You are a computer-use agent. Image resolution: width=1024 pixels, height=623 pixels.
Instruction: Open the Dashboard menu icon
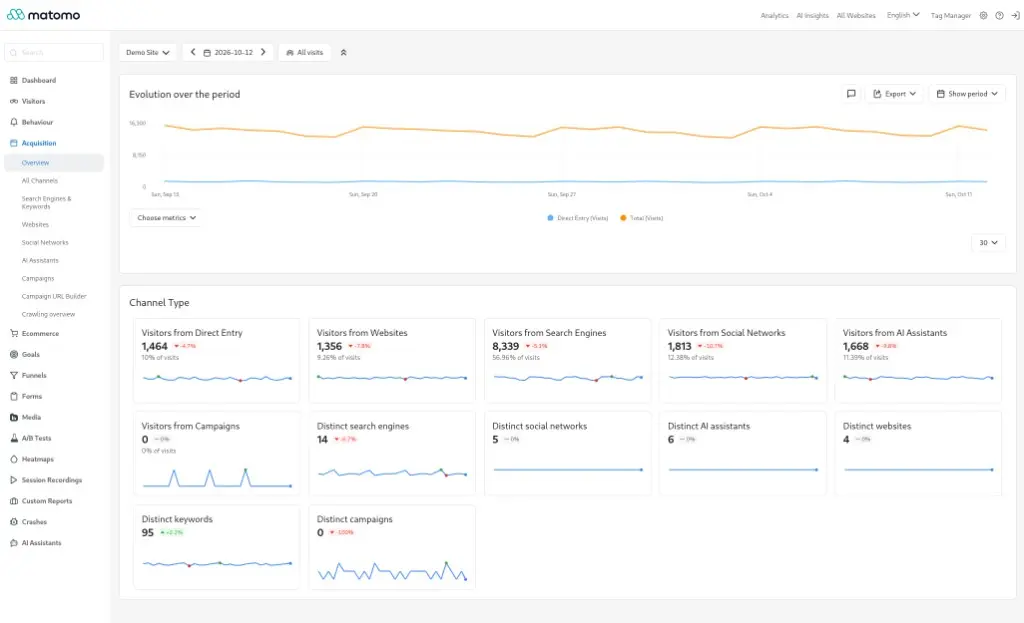click(x=14, y=80)
